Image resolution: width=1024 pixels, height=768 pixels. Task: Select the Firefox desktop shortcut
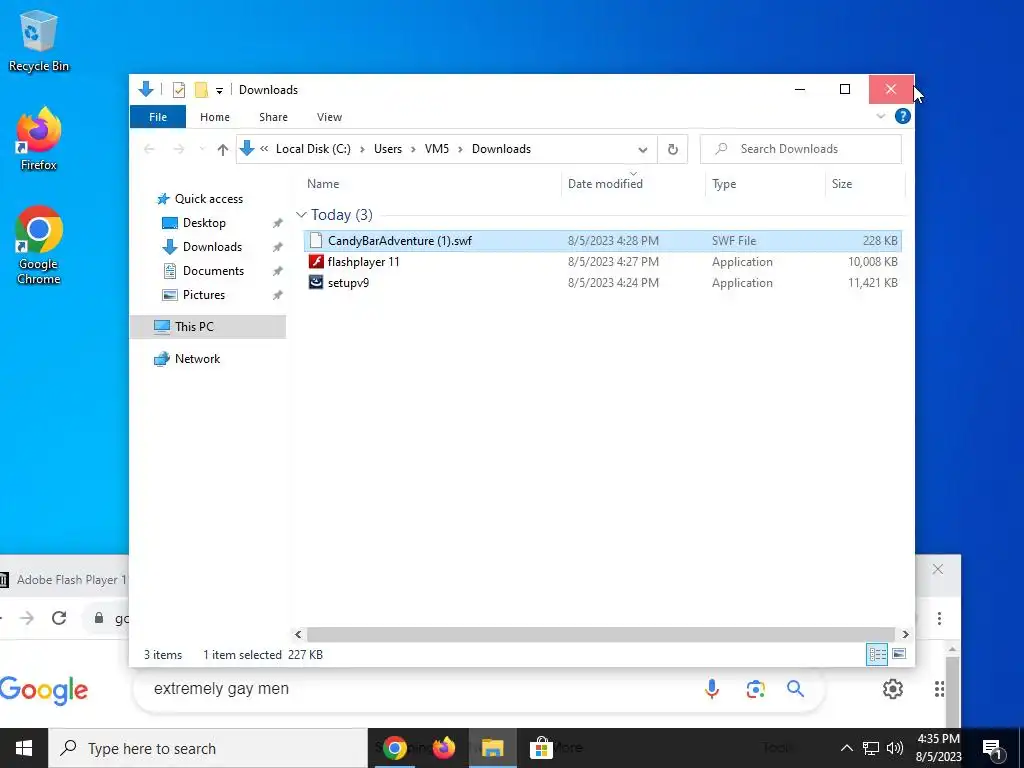tap(39, 139)
